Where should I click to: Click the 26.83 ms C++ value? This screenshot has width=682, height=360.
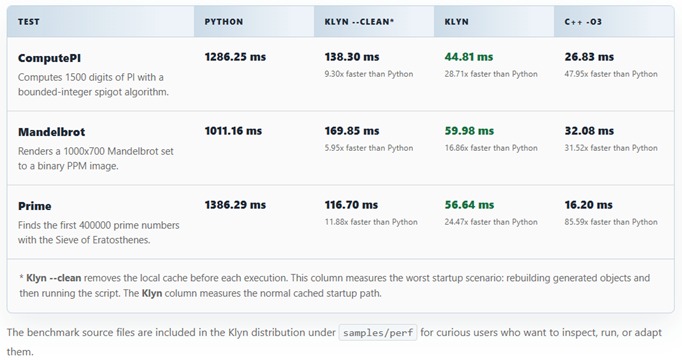(x=589, y=57)
